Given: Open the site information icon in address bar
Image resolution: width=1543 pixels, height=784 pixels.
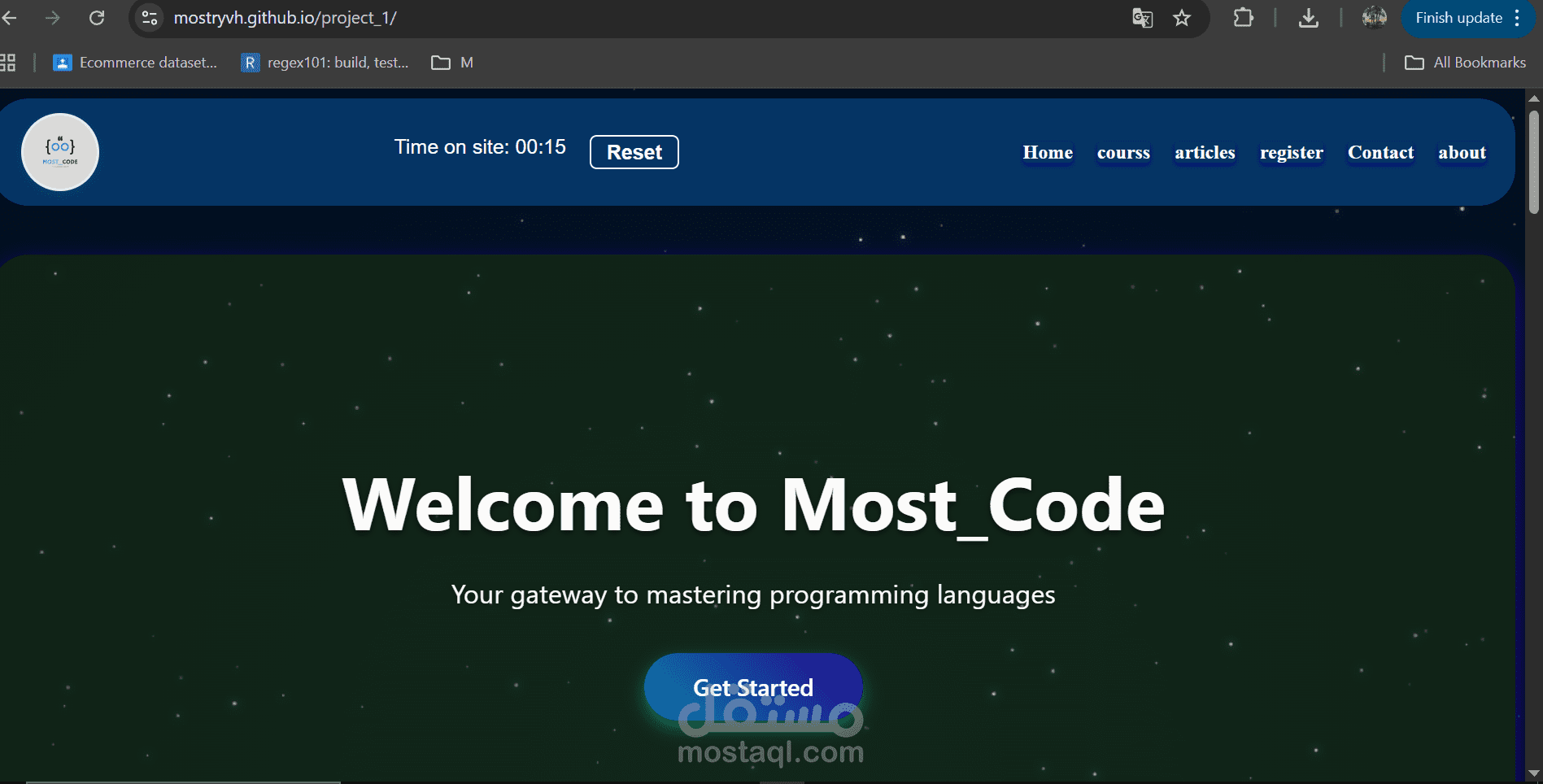Looking at the screenshot, I should [150, 18].
